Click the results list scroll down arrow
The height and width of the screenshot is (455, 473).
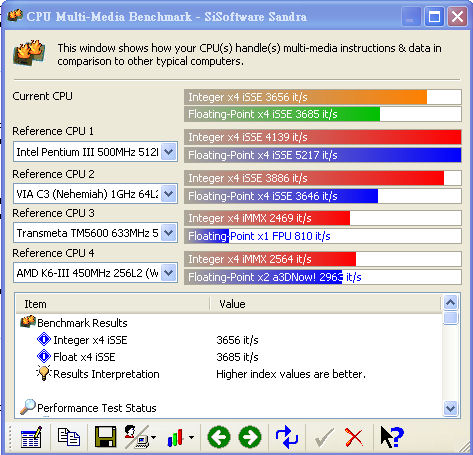(451, 408)
